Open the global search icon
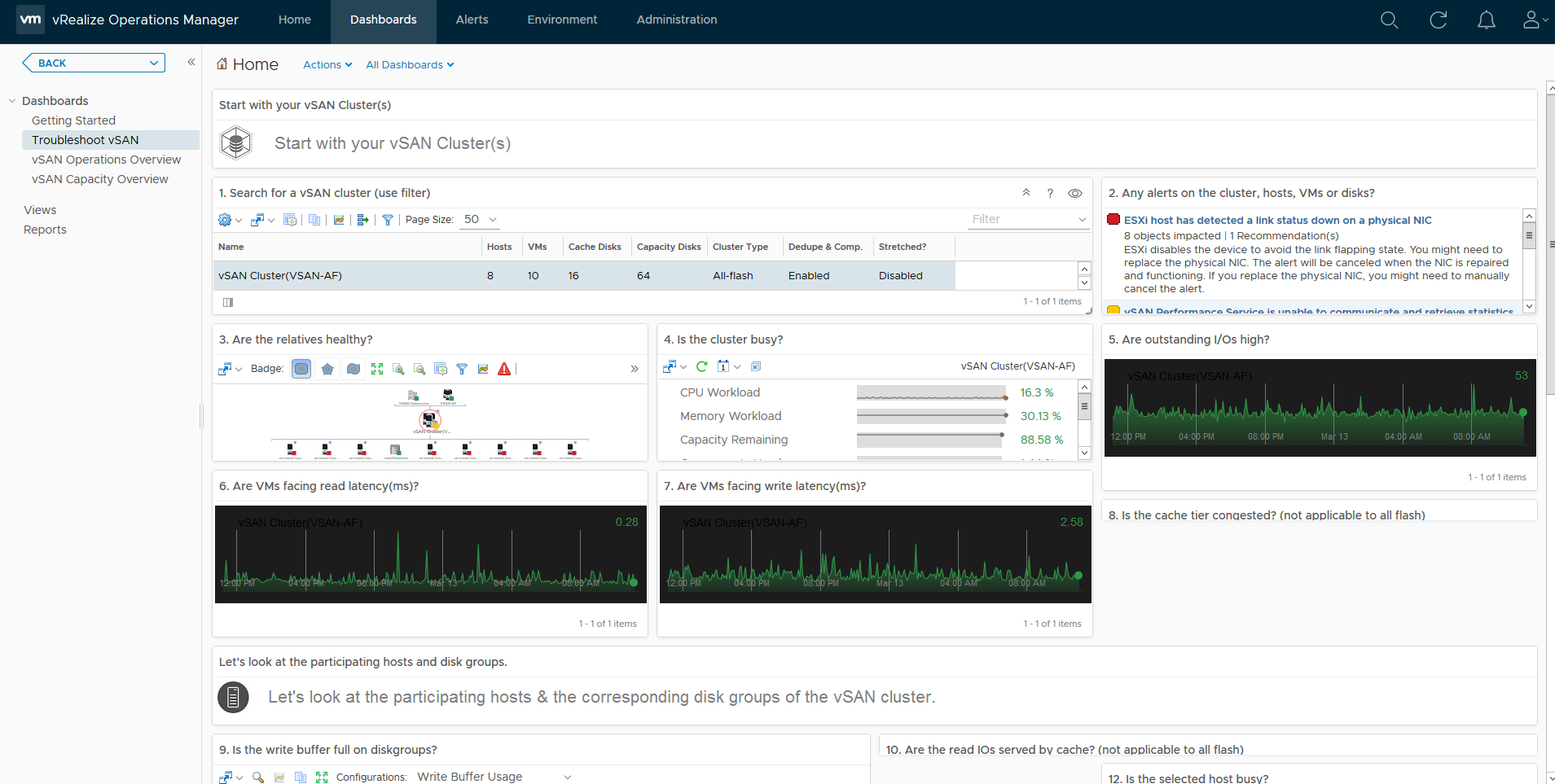1555x784 pixels. coord(1389,20)
